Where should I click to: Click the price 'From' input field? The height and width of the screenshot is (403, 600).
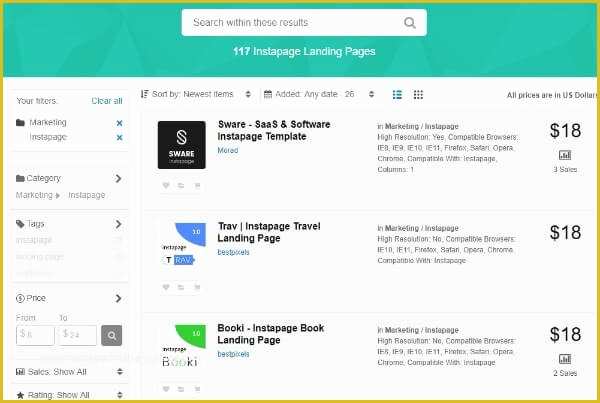(x=35, y=335)
